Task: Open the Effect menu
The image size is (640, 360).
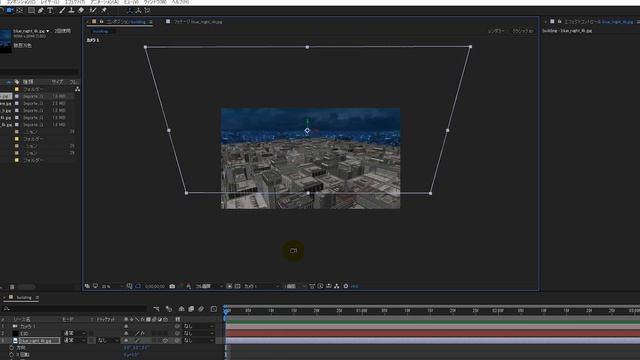Action: (x=75, y=2)
